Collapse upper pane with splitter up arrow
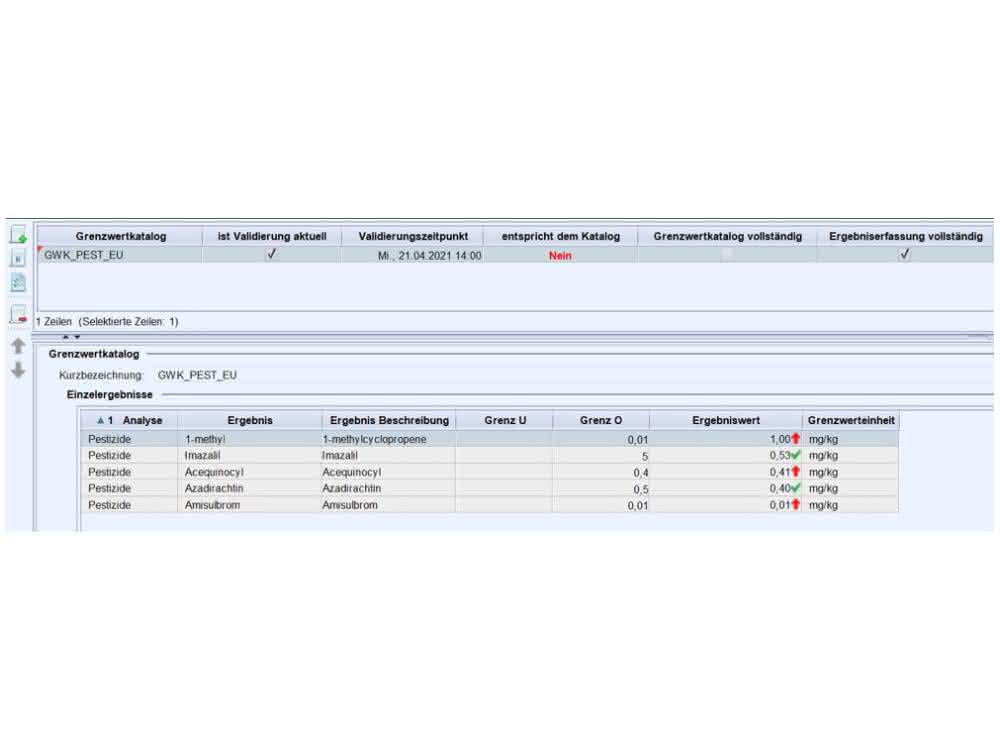 click(65, 337)
